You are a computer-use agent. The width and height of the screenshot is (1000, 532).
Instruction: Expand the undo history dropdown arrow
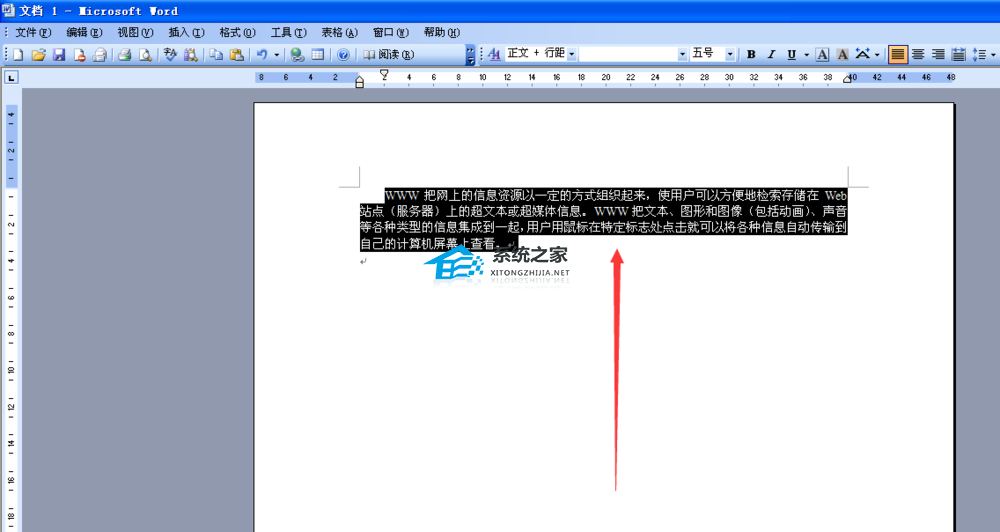click(x=276, y=55)
